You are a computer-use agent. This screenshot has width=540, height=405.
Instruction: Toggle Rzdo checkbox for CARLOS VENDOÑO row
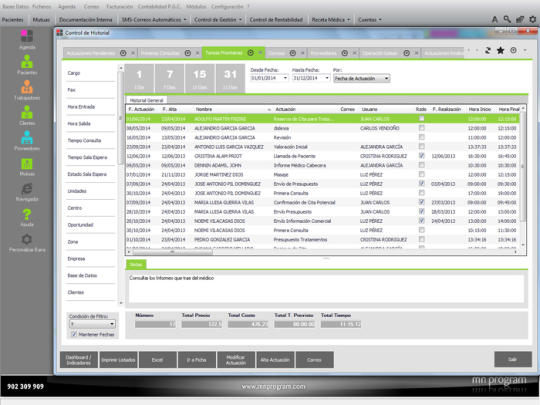[x=421, y=128]
